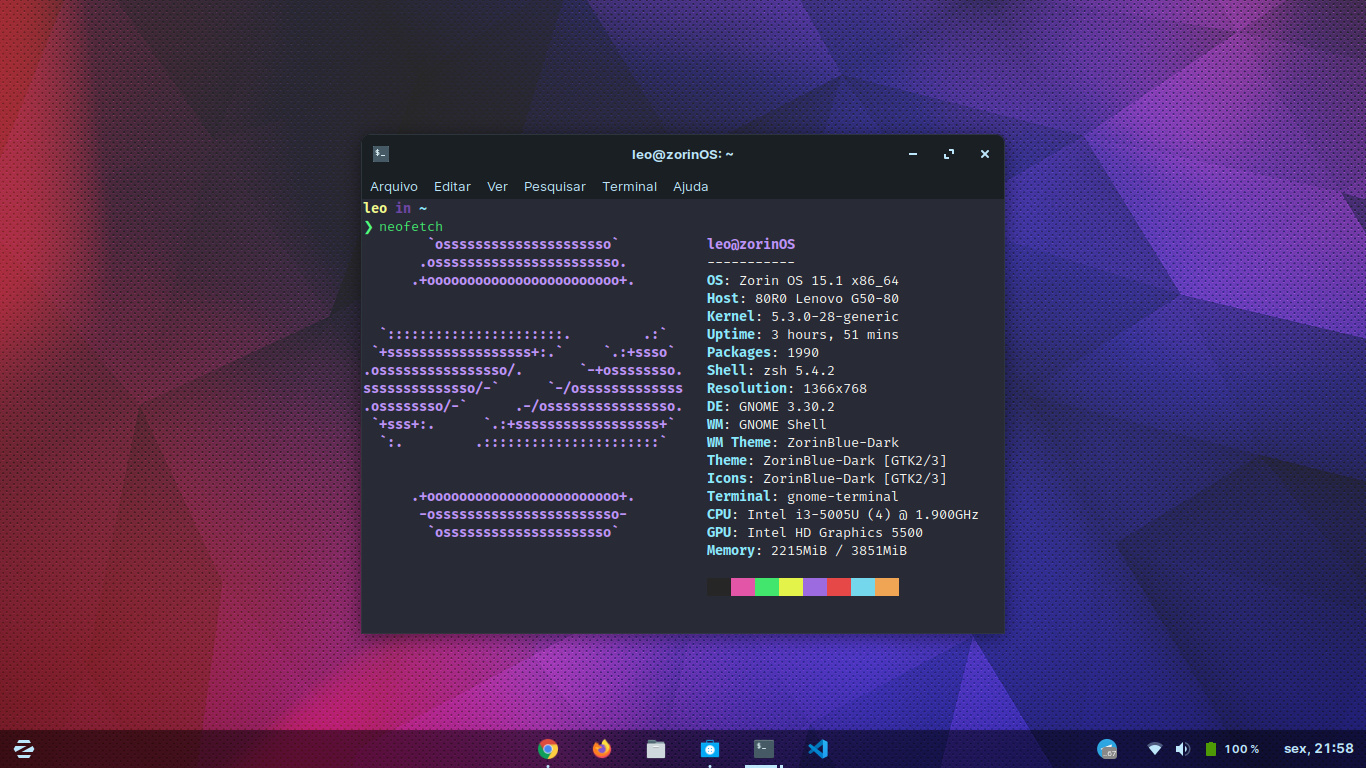Click the light blue color block in neofetch

tap(863, 587)
